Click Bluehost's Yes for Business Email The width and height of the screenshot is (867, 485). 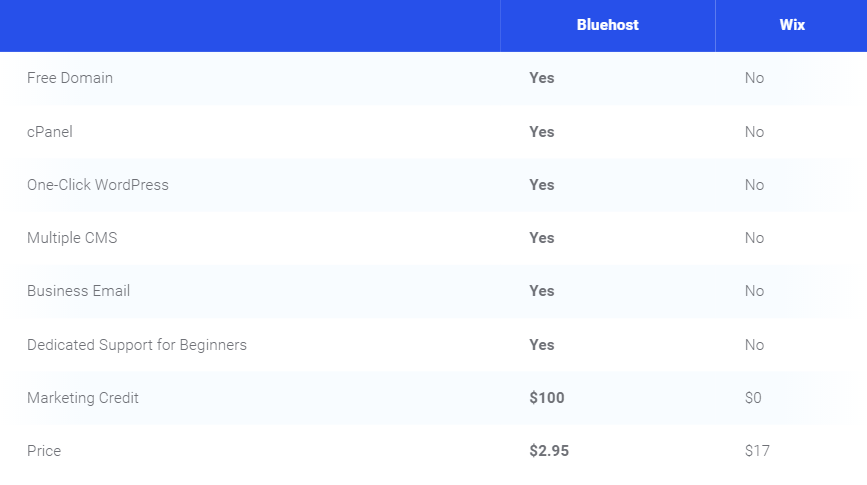pos(542,291)
